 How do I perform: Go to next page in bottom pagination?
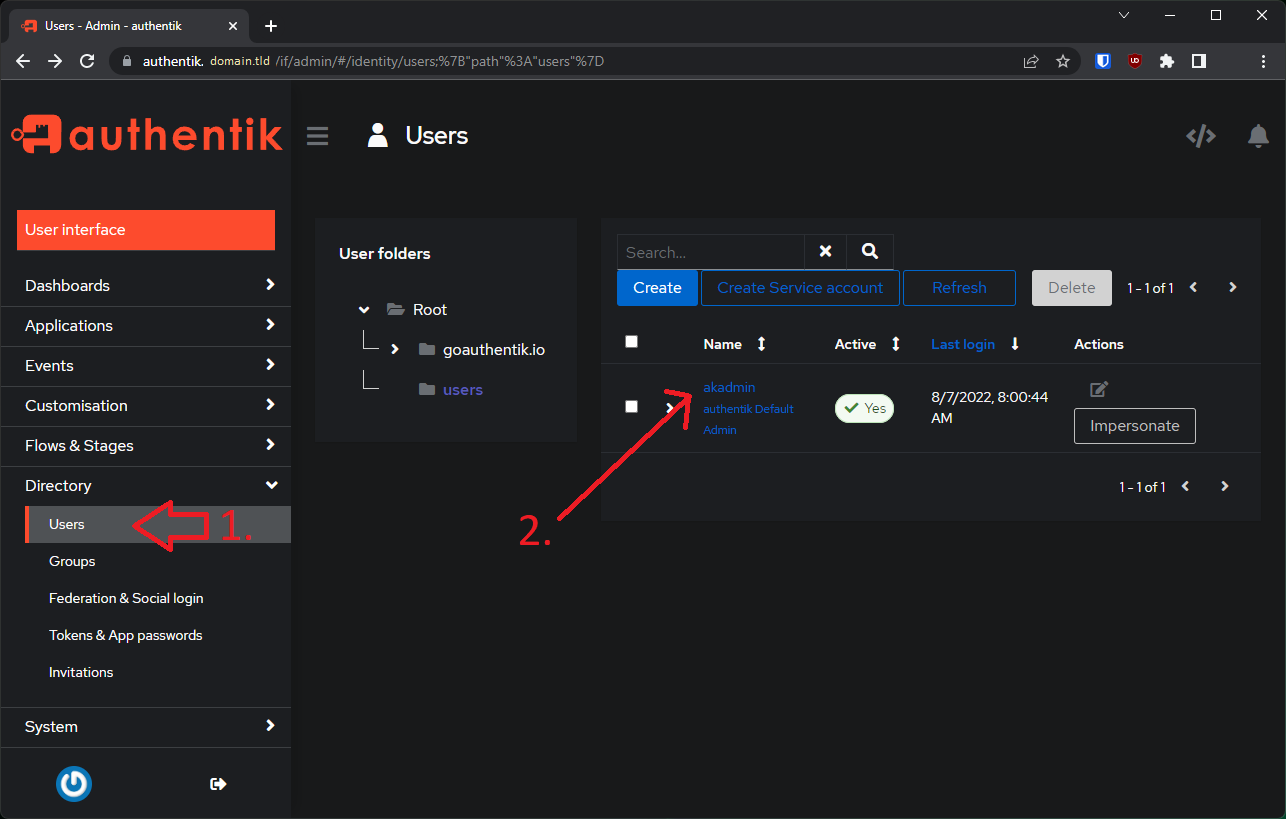(1224, 487)
